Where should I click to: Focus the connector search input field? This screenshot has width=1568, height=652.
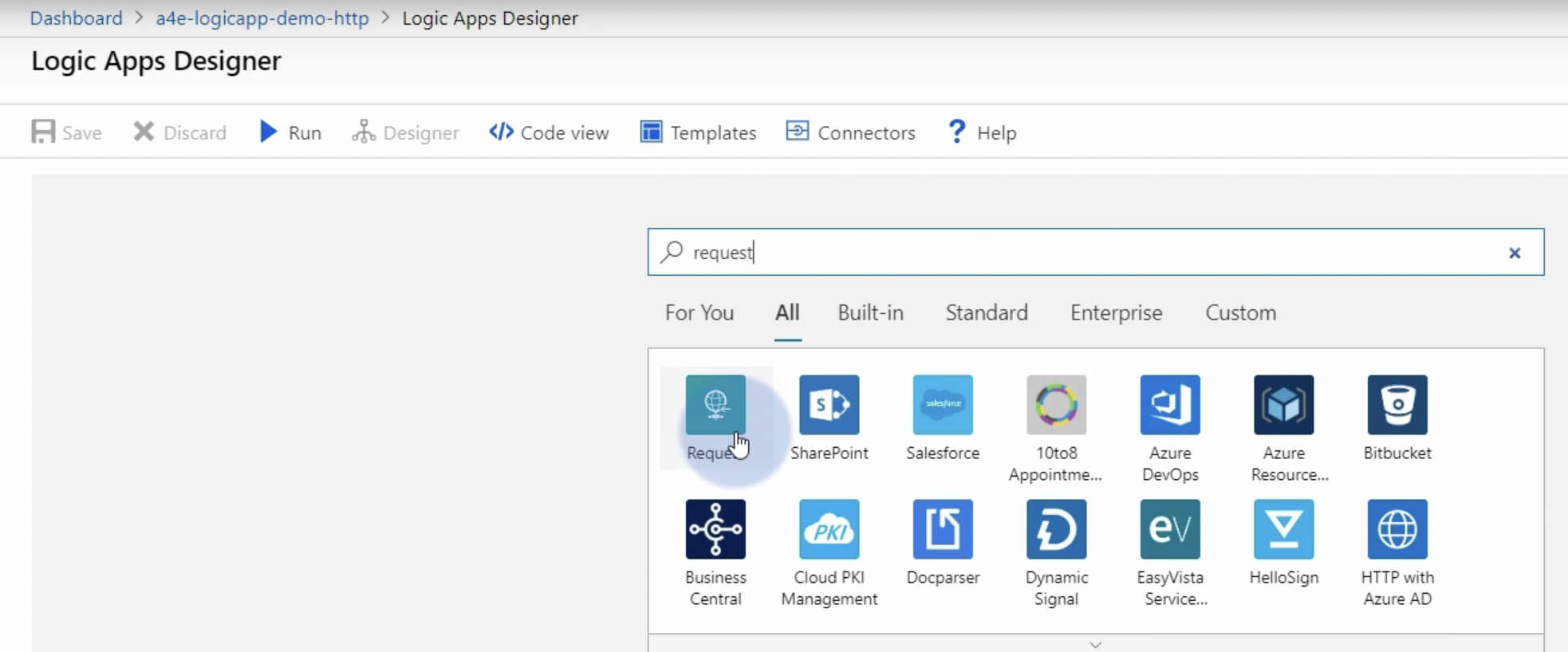(1096, 252)
